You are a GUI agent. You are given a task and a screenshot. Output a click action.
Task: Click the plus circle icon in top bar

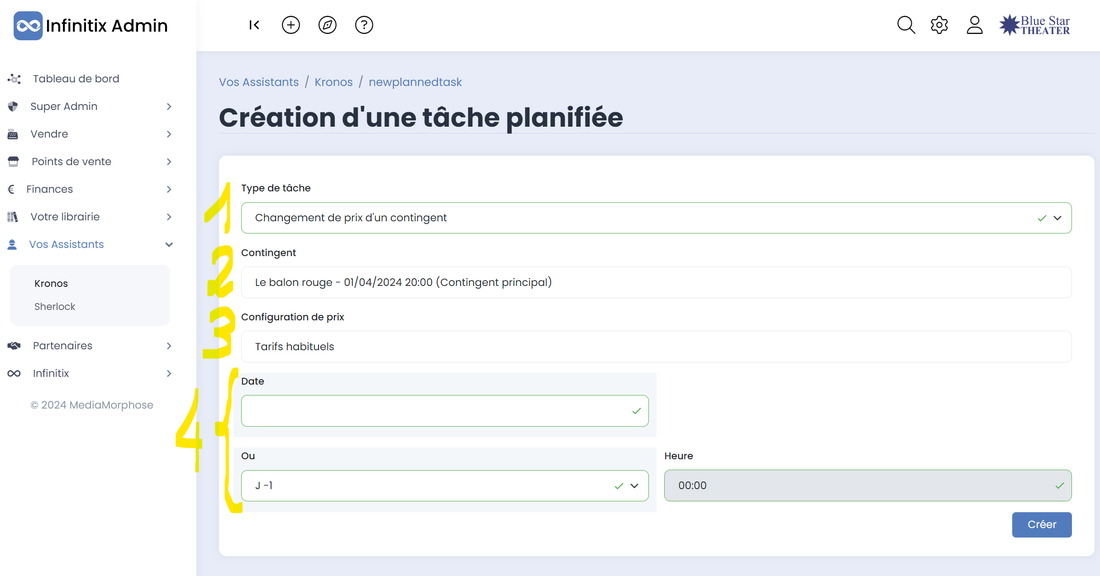point(291,25)
